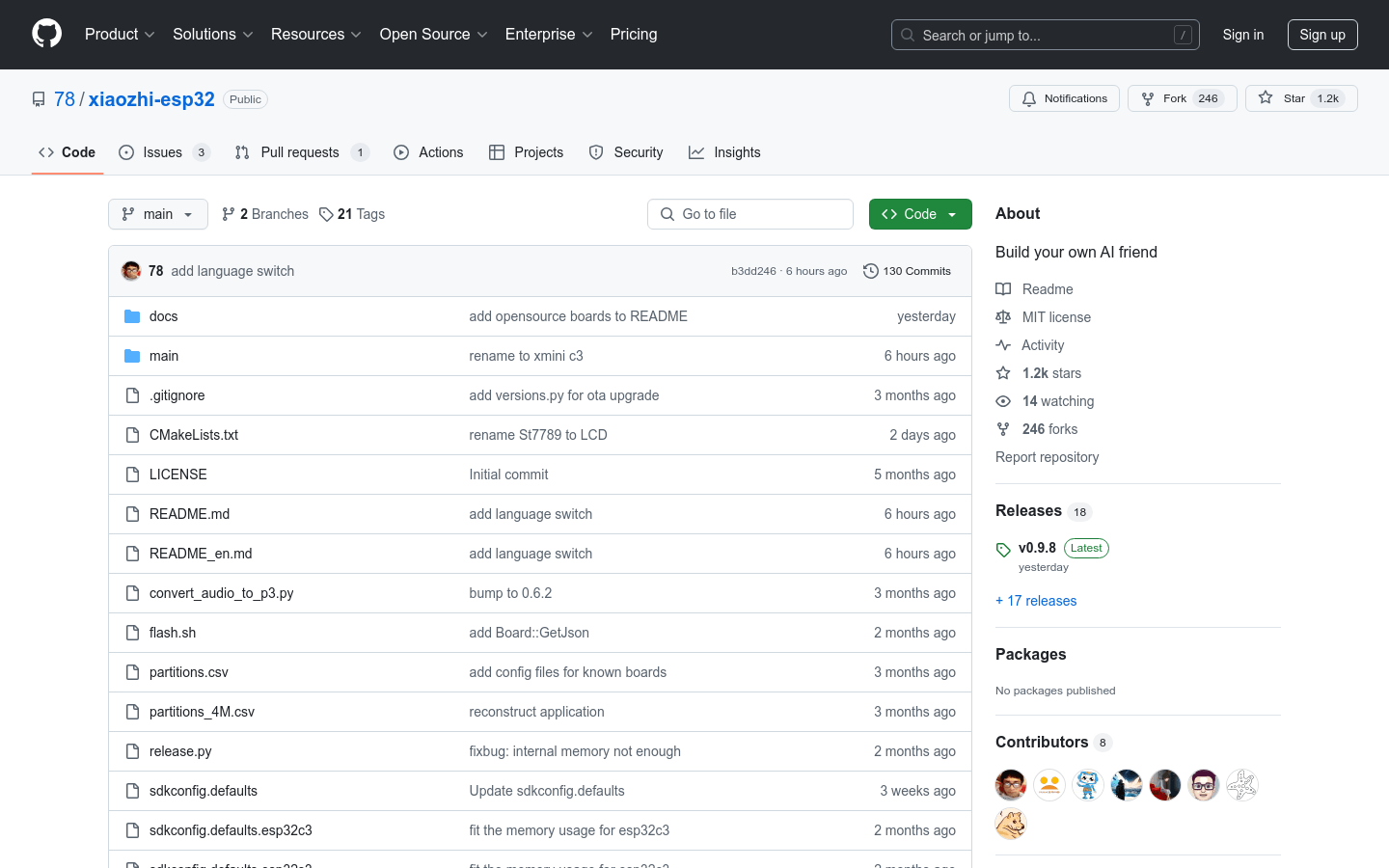Screen dimensions: 1389x868
Task: Select the Code tab
Action: pyautogui.click(x=68, y=152)
